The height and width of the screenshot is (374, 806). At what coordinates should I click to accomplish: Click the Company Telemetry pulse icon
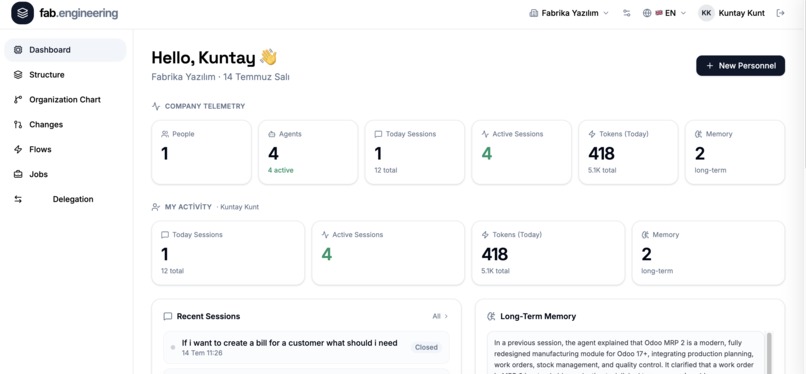pyautogui.click(x=156, y=106)
